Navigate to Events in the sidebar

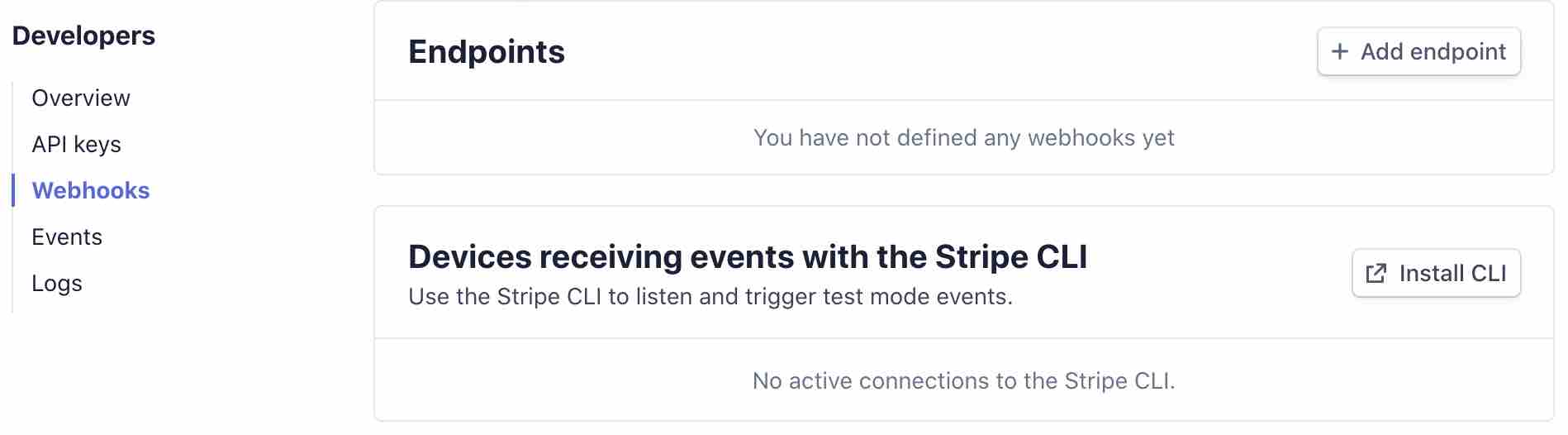coord(66,237)
